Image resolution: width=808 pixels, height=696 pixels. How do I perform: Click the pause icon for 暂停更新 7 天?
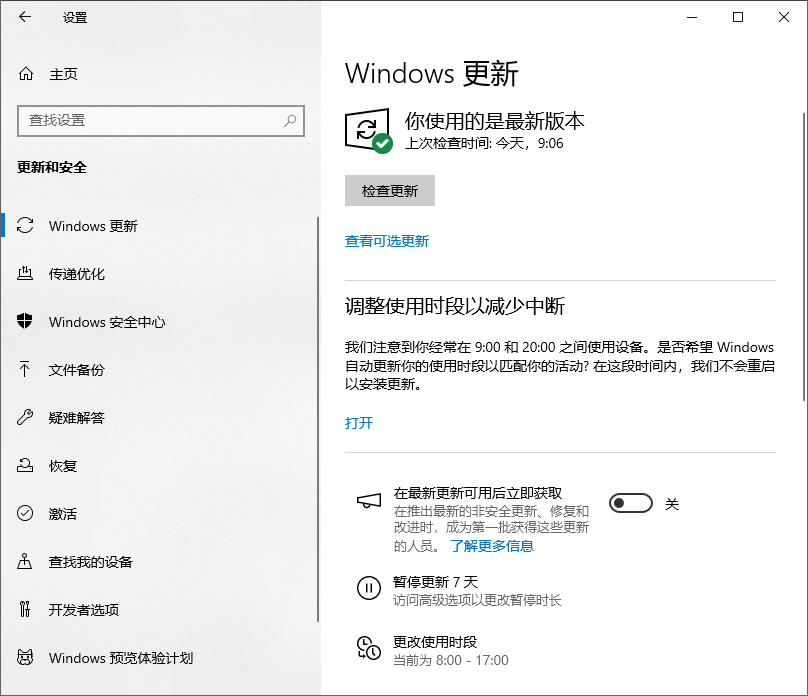[x=369, y=588]
